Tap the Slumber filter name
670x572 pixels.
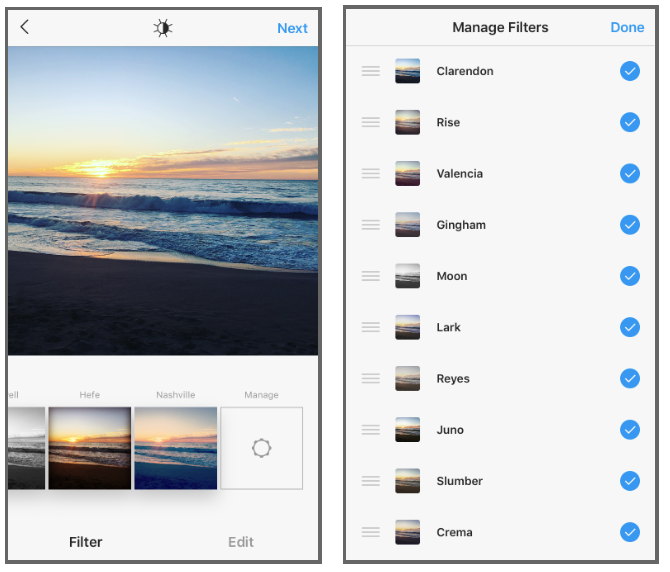[x=459, y=481]
